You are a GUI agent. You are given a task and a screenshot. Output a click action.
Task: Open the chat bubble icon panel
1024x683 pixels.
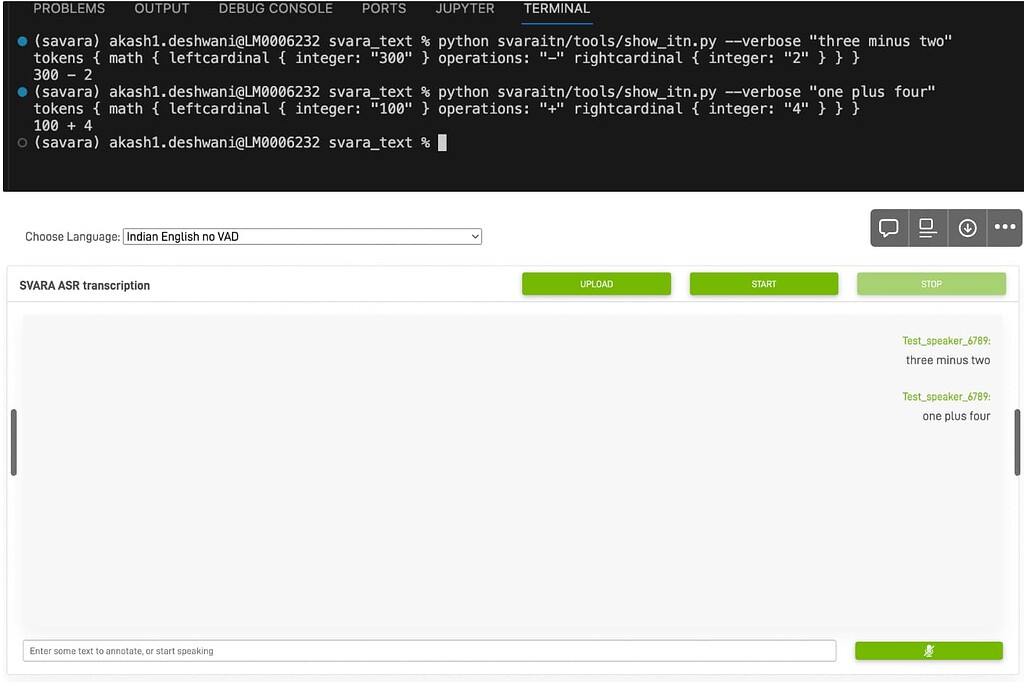[x=888, y=227]
